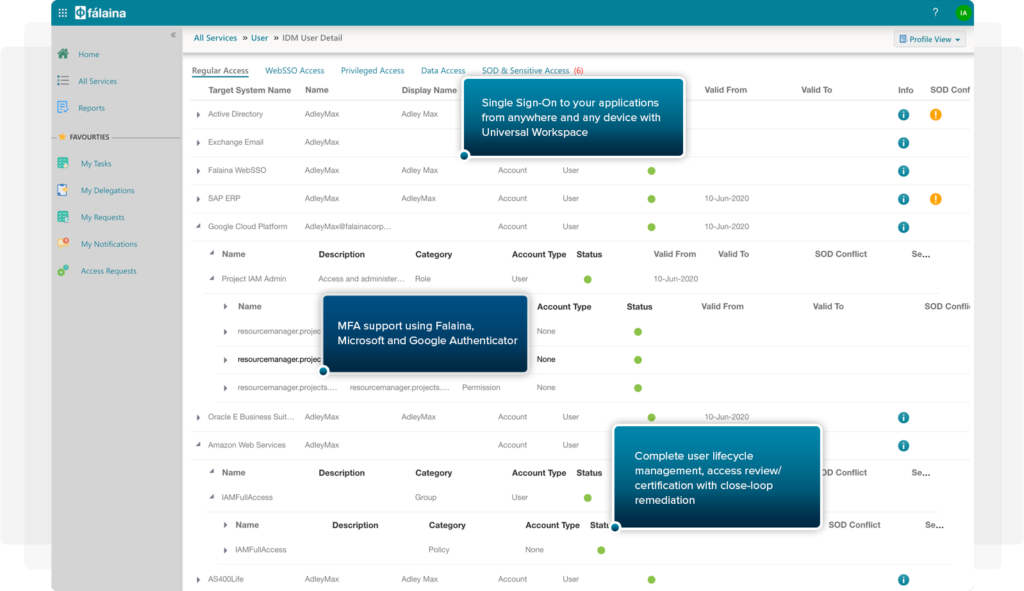The image size is (1024, 591).
Task: Switch to the Privileged Access tab
Action: [372, 71]
